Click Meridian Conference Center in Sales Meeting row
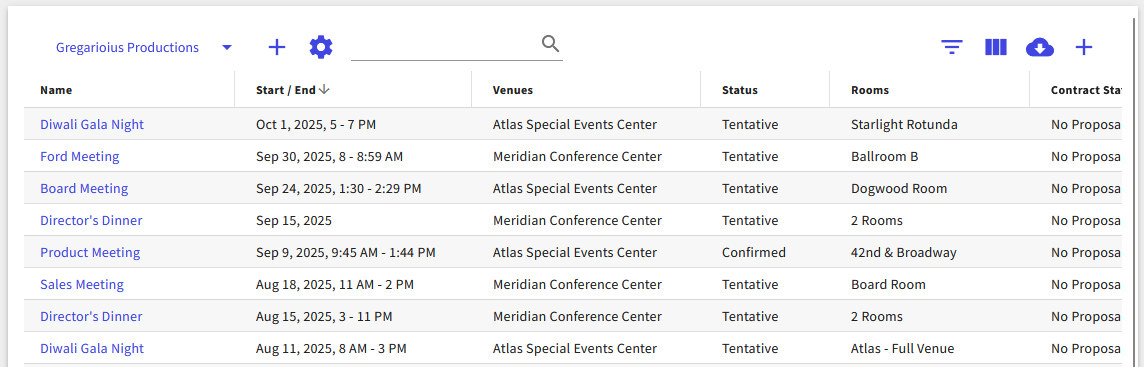Screen dimensions: 1144x367 [x=577, y=285]
